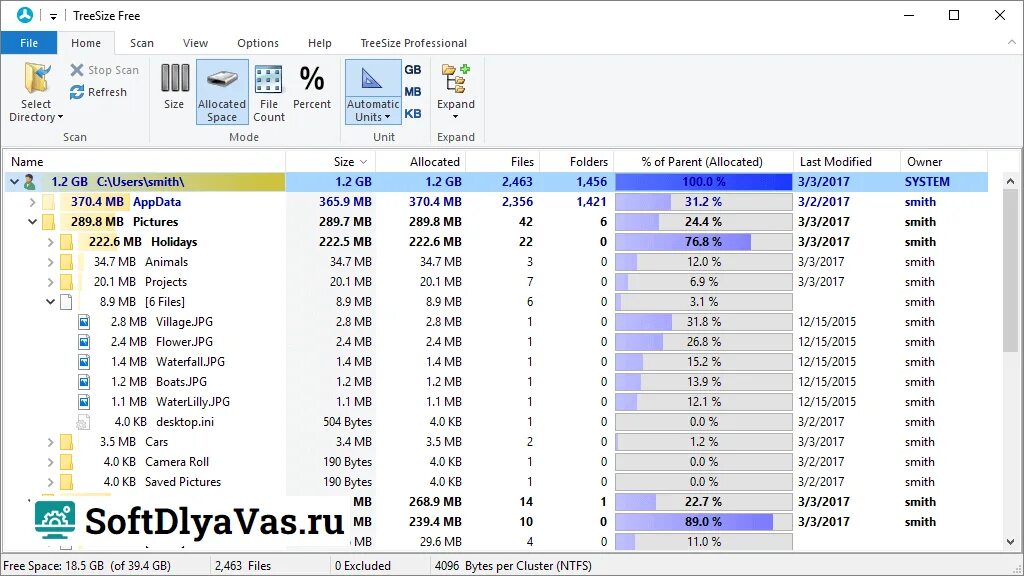Viewport: 1024px width, 576px height.
Task: Expand the Projects folder
Action: coord(50,282)
